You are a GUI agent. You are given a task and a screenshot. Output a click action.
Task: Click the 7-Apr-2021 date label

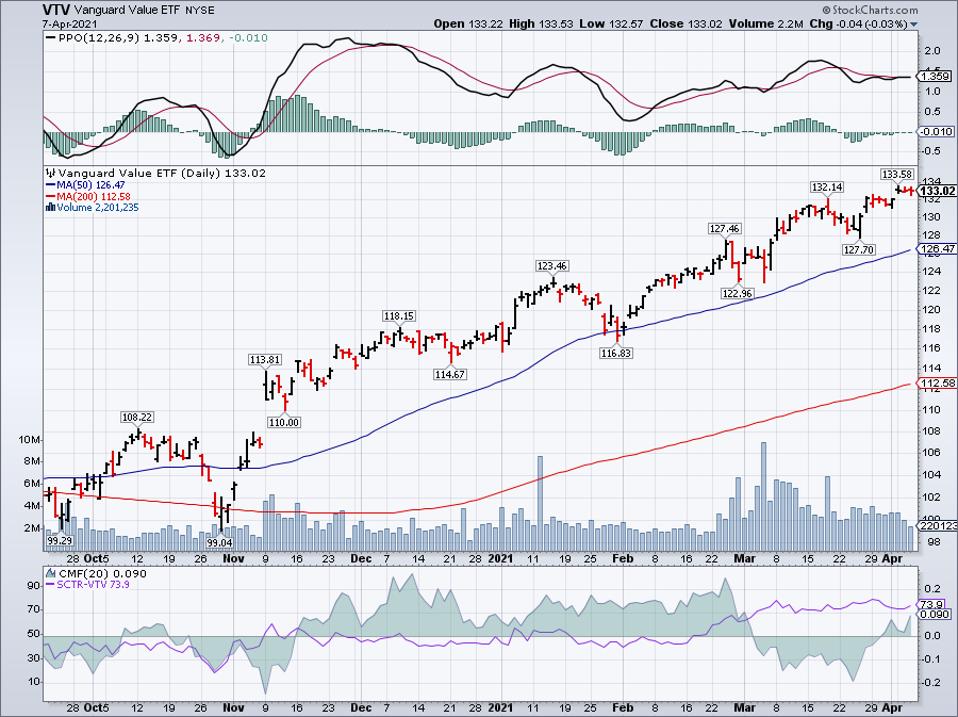tap(68, 24)
